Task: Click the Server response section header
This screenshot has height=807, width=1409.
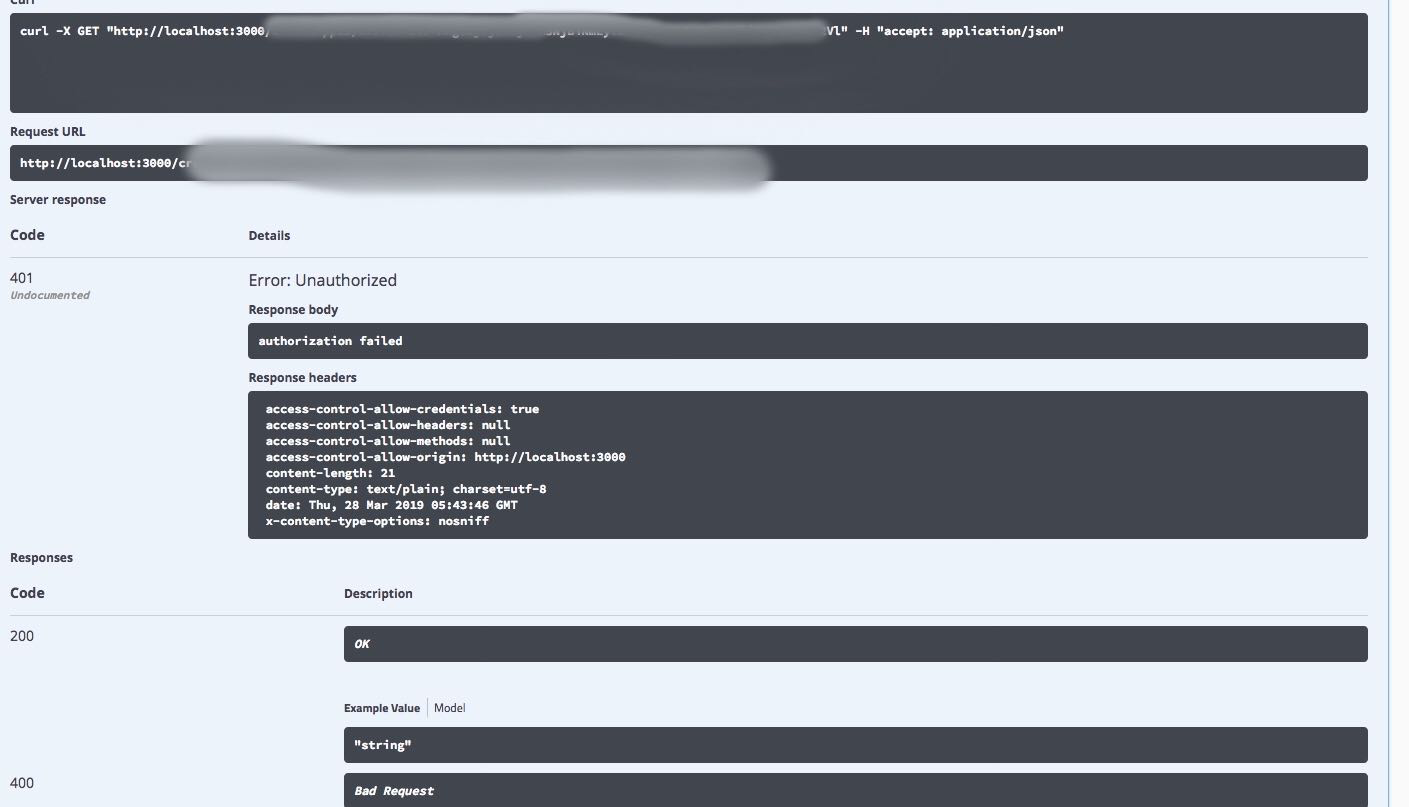Action: coord(58,199)
